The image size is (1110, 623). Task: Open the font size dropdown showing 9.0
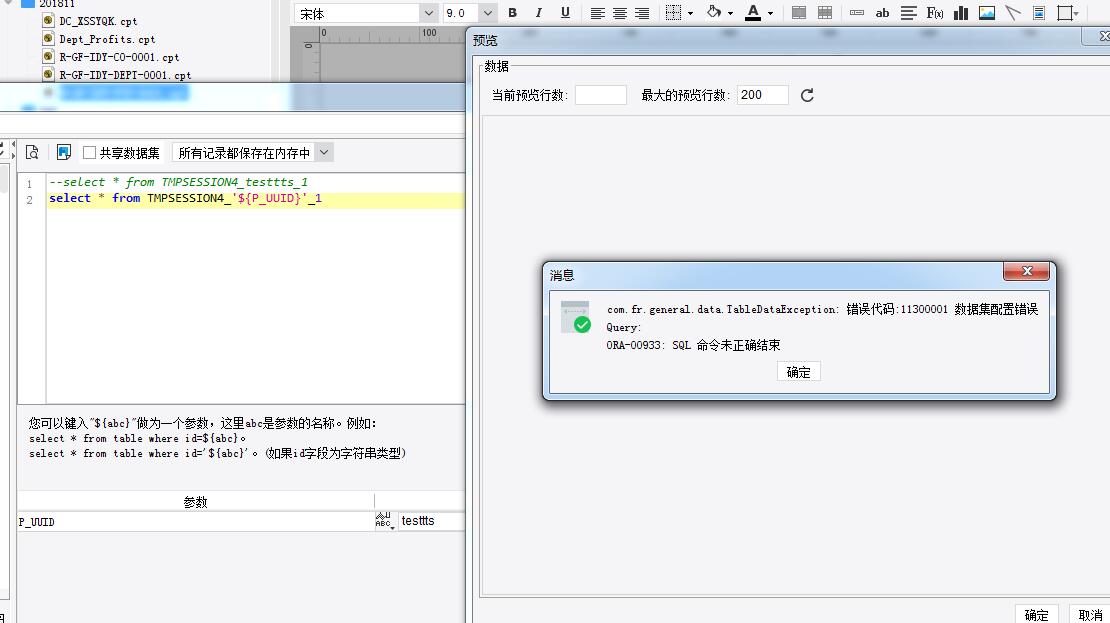pos(469,13)
